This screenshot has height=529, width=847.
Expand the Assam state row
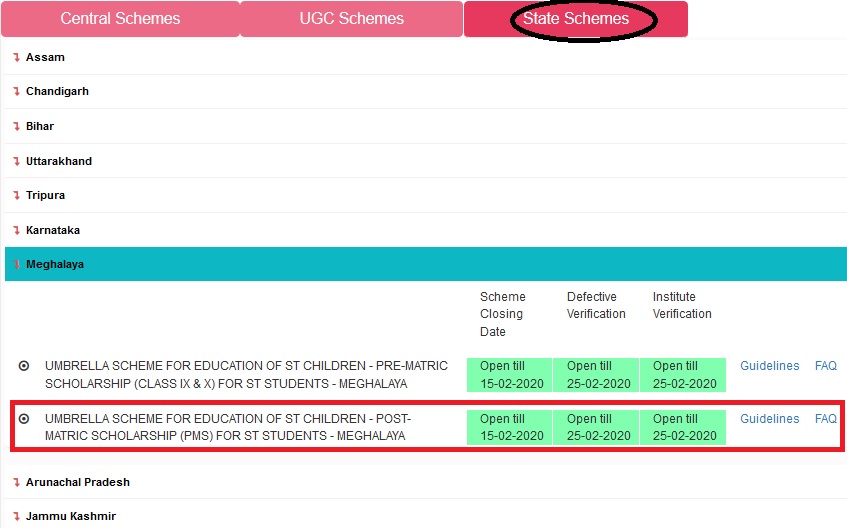[x=426, y=57]
